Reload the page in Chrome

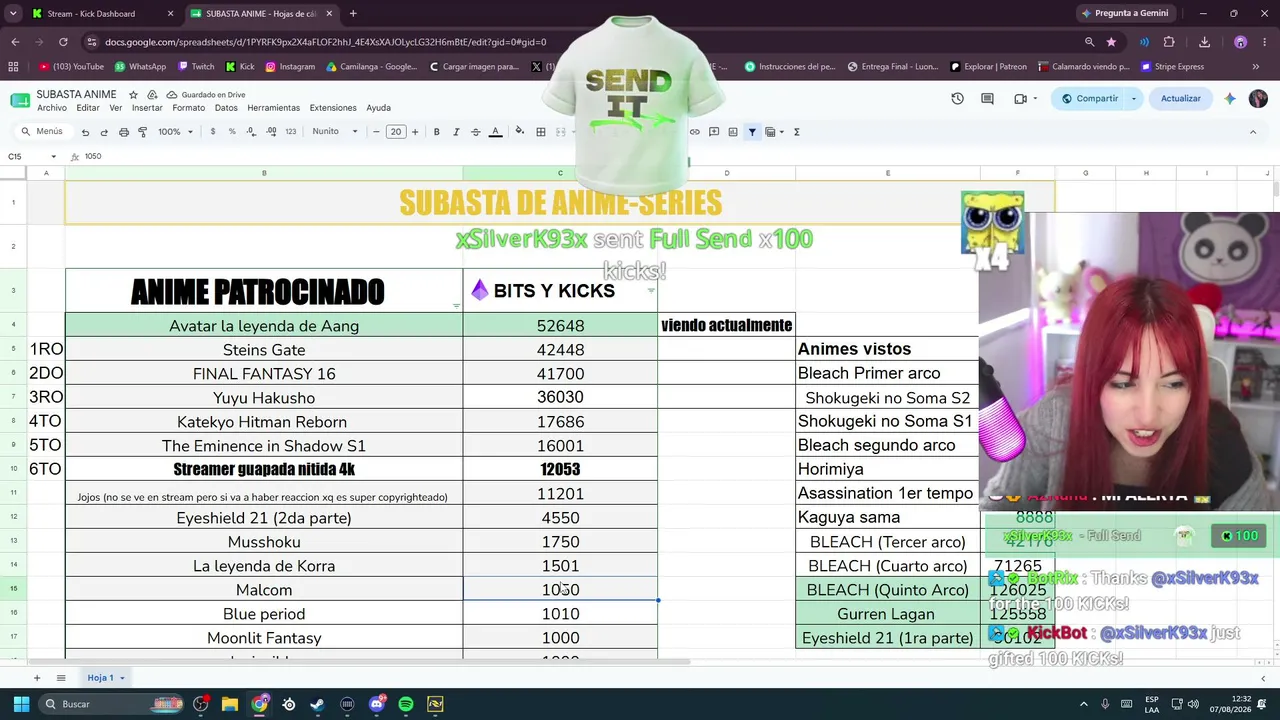point(63,42)
